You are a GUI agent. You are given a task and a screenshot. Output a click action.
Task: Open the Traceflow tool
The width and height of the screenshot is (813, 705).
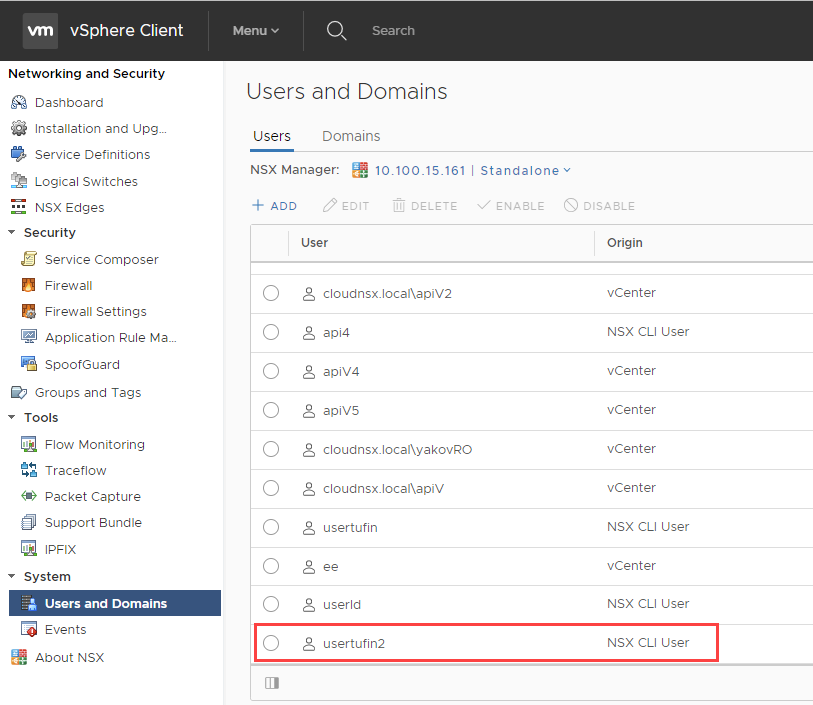pos(76,471)
